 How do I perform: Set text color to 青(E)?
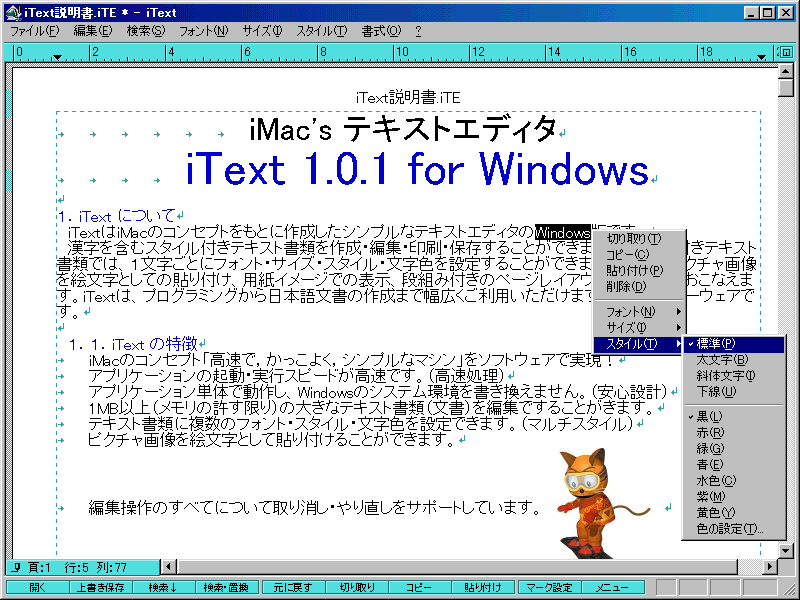click(734, 465)
